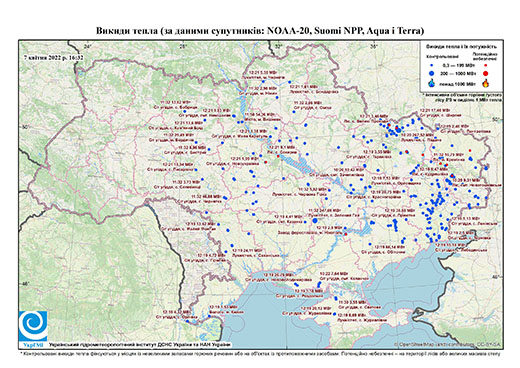Click the date label 7 квітня 2022
Screen dimensions: 520x368
pyautogui.click(x=54, y=58)
